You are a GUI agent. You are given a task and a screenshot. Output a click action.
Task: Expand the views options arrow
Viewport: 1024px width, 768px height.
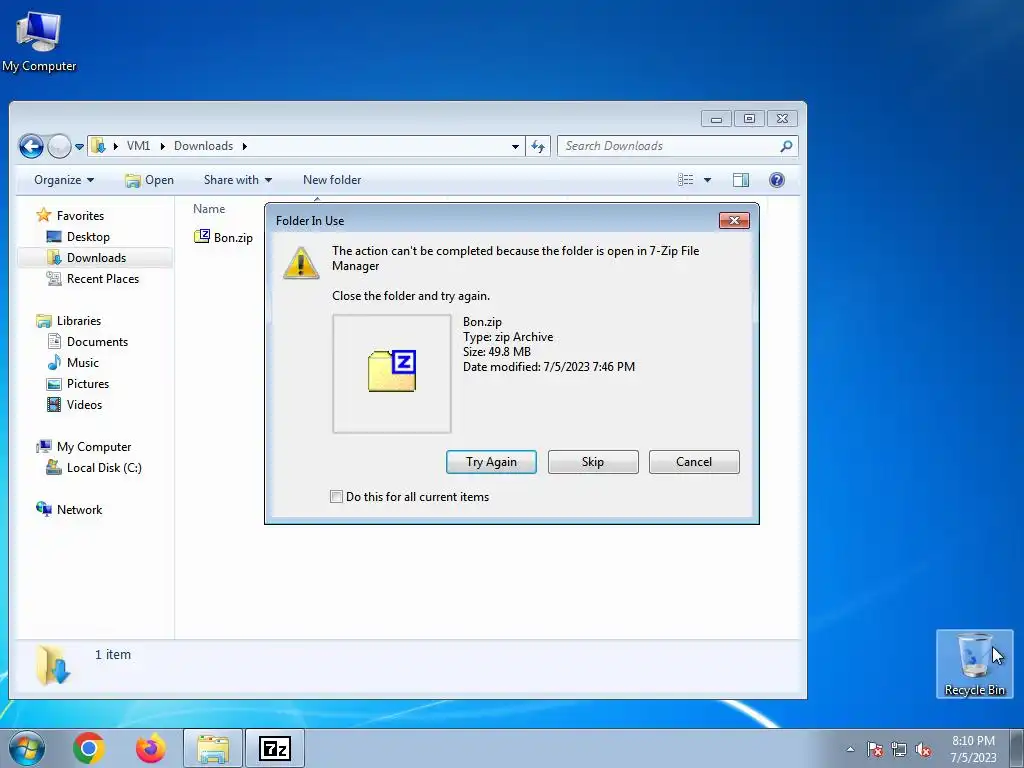coord(707,180)
